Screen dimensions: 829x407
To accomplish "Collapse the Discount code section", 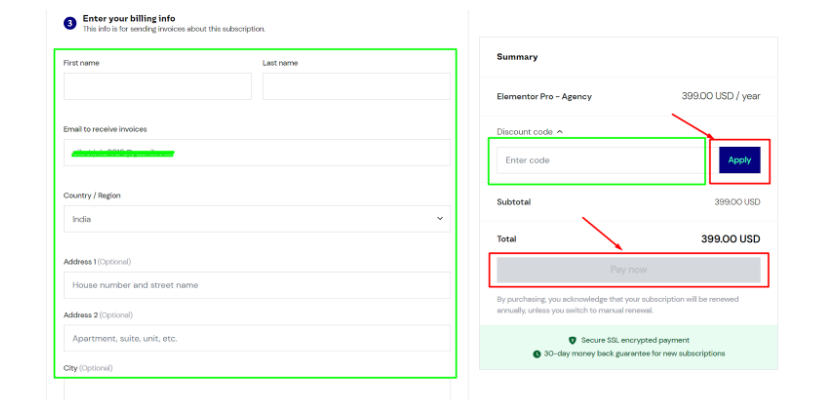I will click(x=530, y=132).
